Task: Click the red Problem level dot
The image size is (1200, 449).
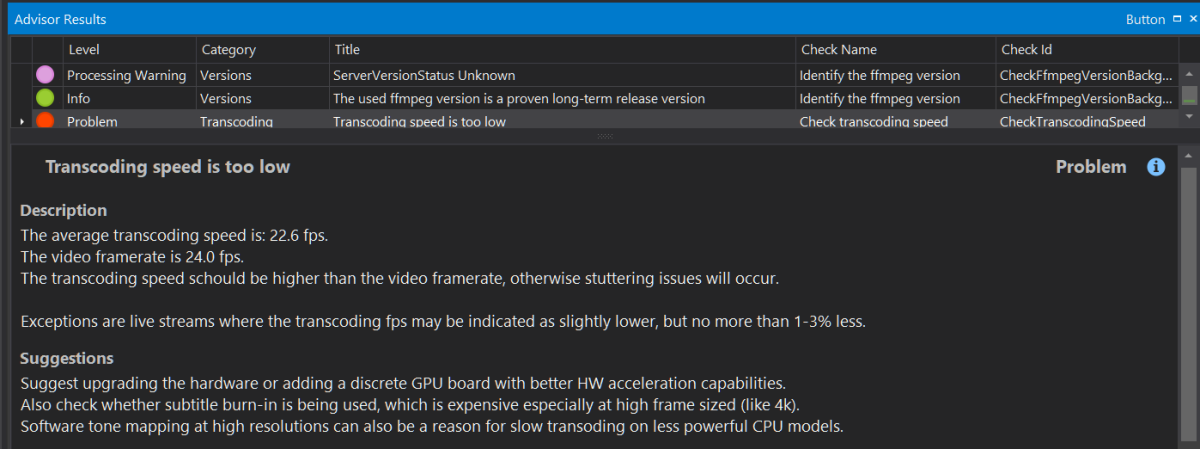Action: point(45,121)
